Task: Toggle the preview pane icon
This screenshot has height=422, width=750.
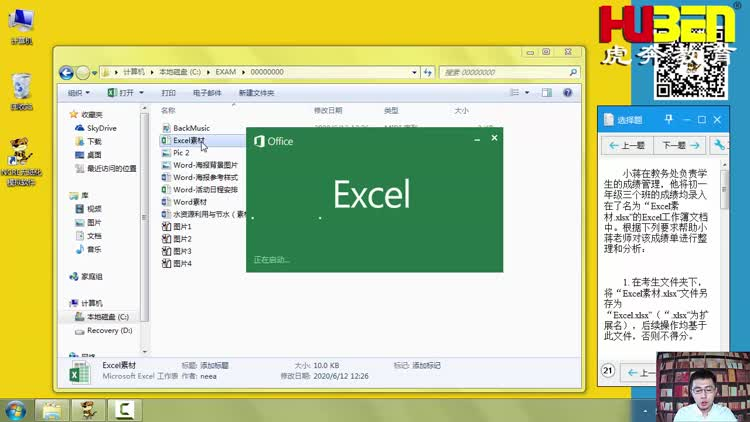Action: coord(548,92)
